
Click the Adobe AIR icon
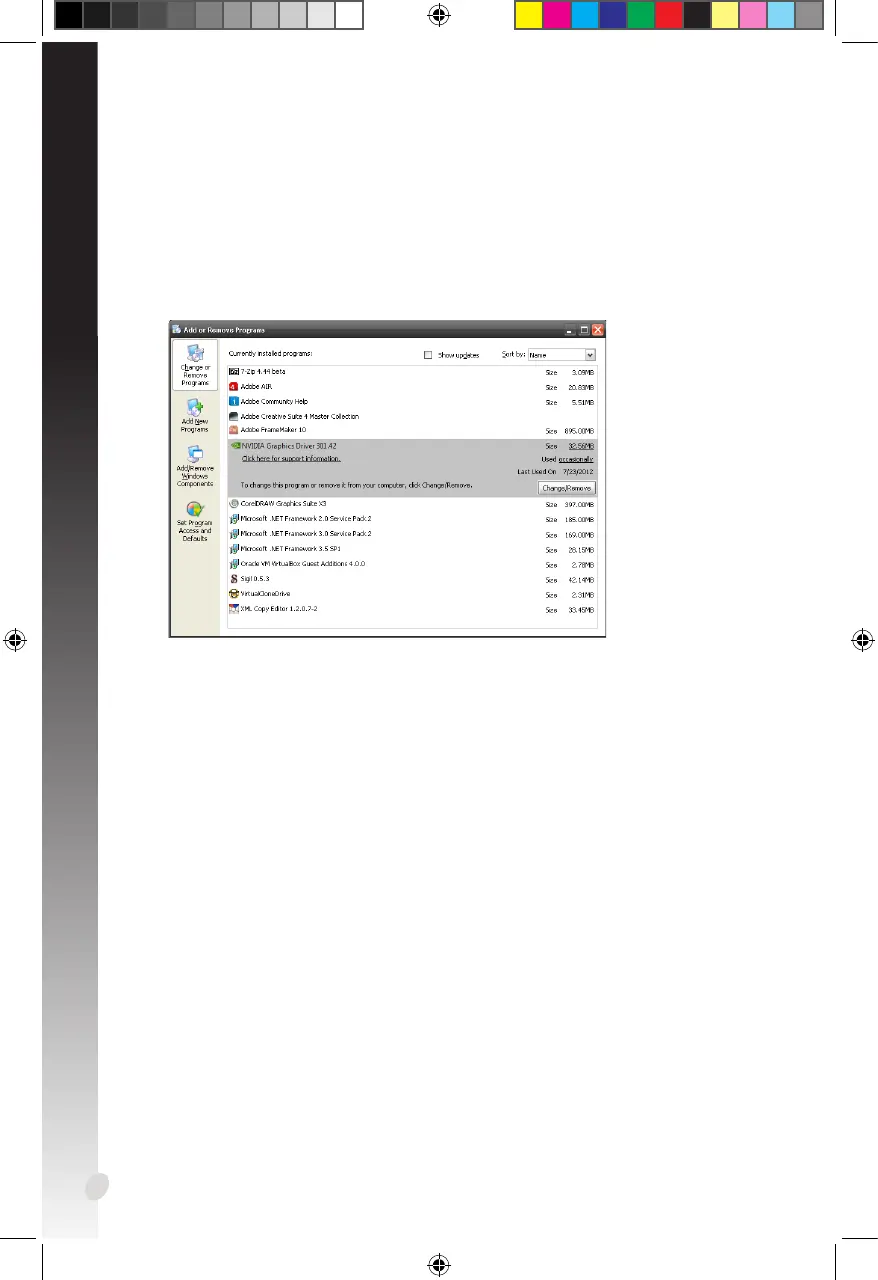[234, 386]
